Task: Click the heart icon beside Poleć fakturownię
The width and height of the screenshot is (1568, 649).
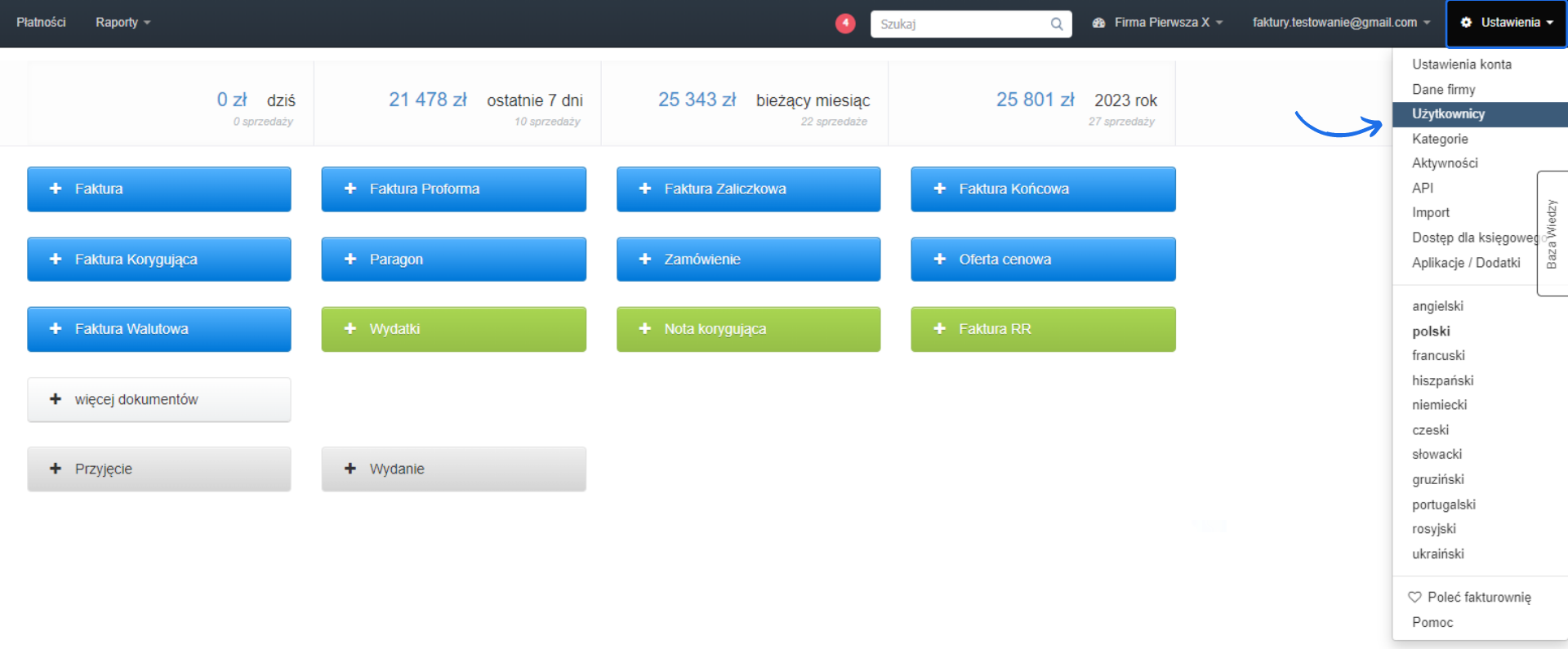Action: (x=1415, y=597)
